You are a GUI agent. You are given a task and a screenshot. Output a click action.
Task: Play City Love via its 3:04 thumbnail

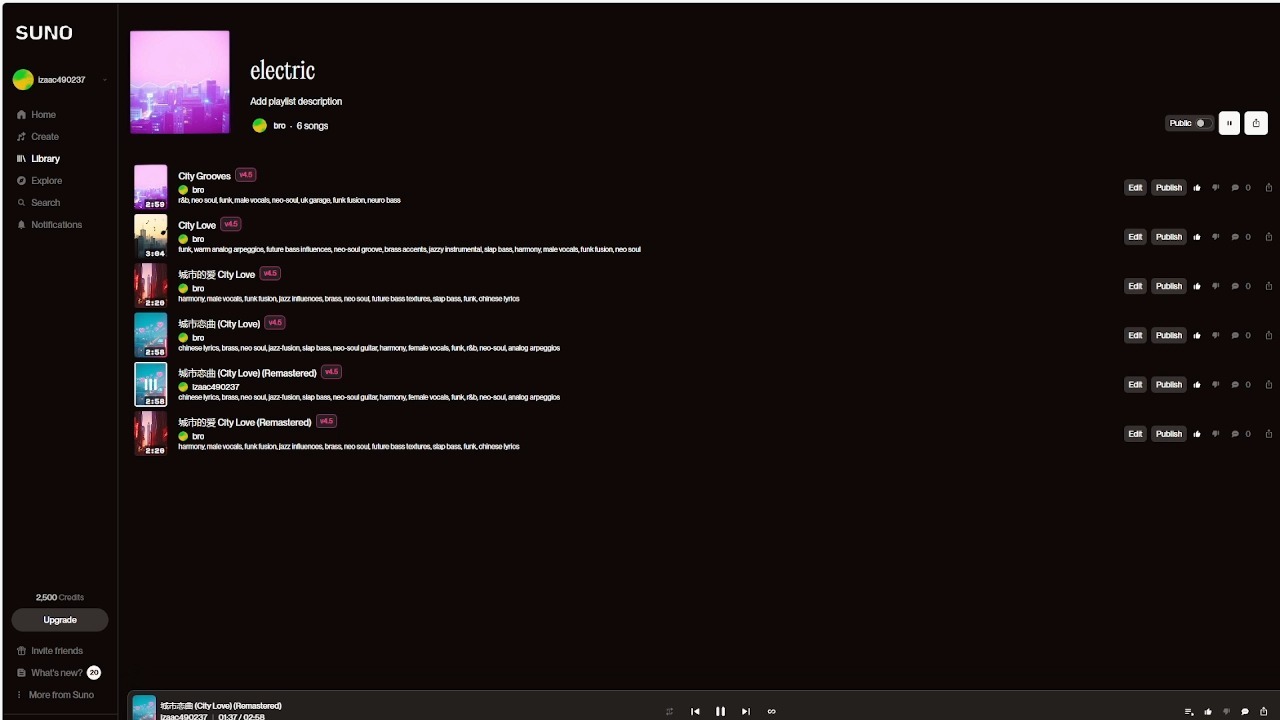151,236
